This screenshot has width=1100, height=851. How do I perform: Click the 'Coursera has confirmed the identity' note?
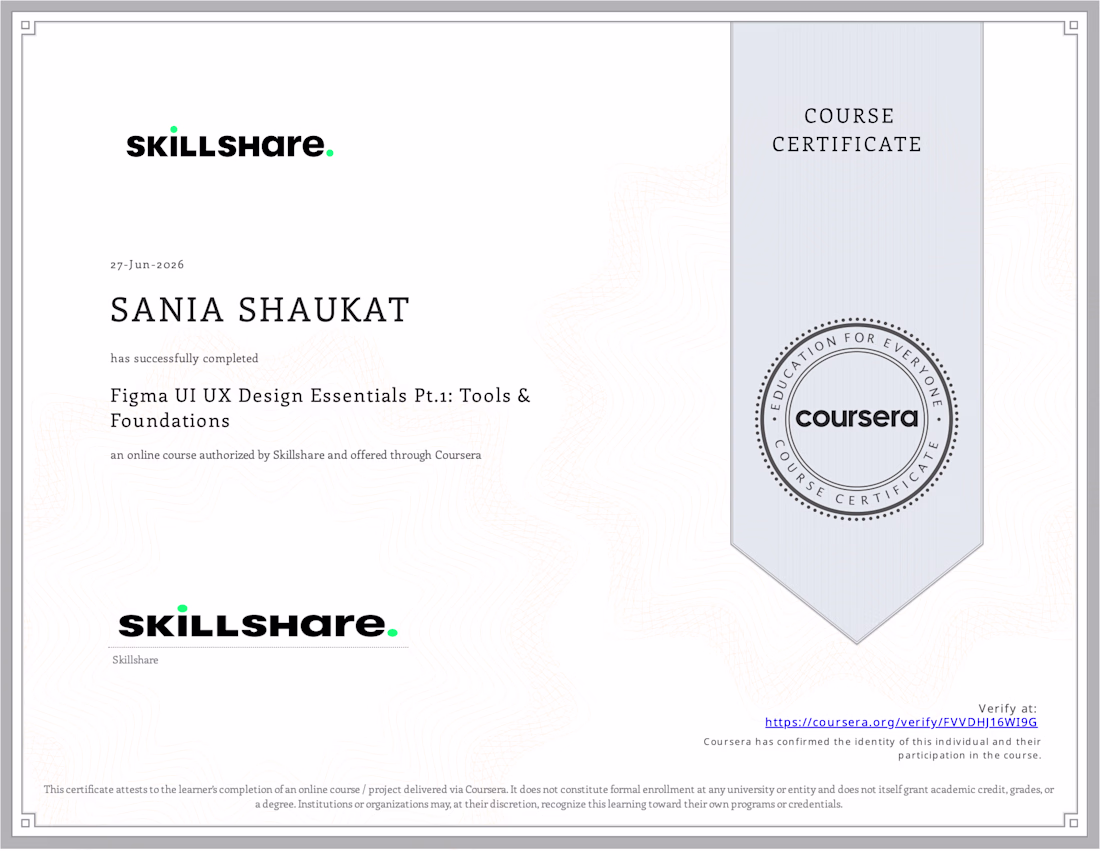[872, 749]
